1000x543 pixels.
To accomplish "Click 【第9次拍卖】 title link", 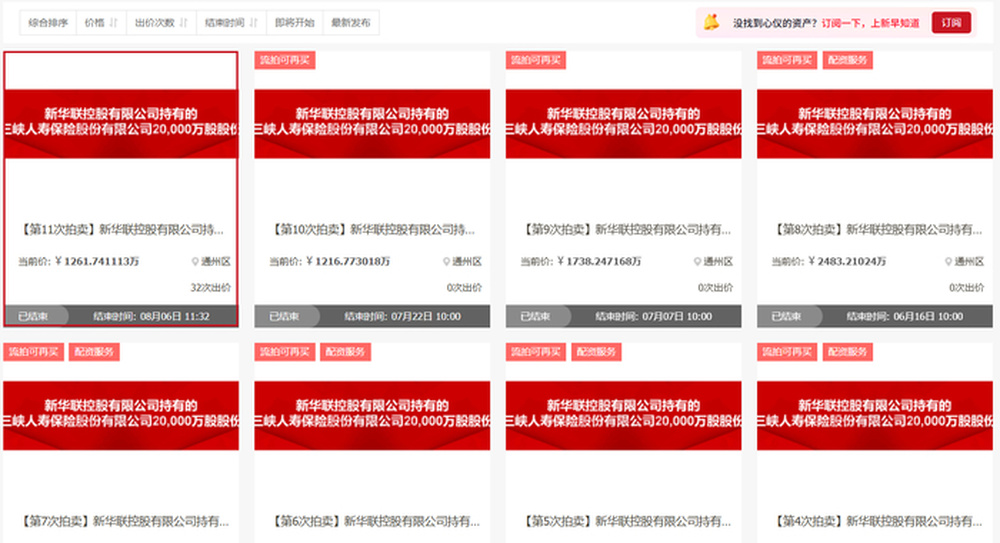I will (x=626, y=229).
